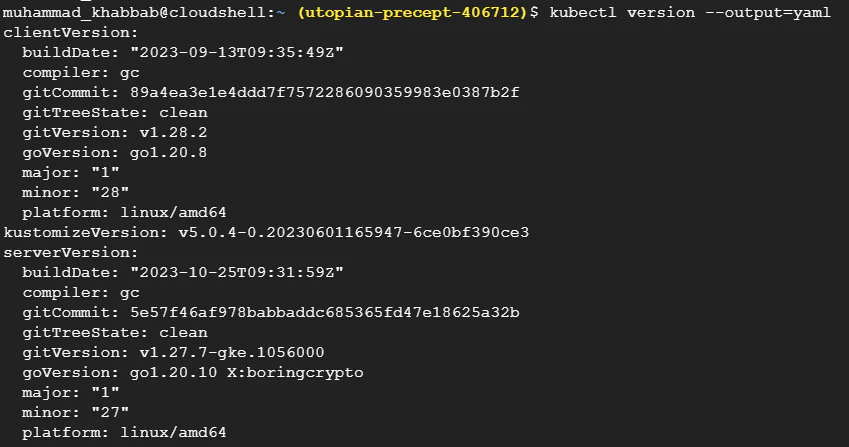The height and width of the screenshot is (447, 849).
Task: Click the minor "27" value
Action: (x=100, y=412)
